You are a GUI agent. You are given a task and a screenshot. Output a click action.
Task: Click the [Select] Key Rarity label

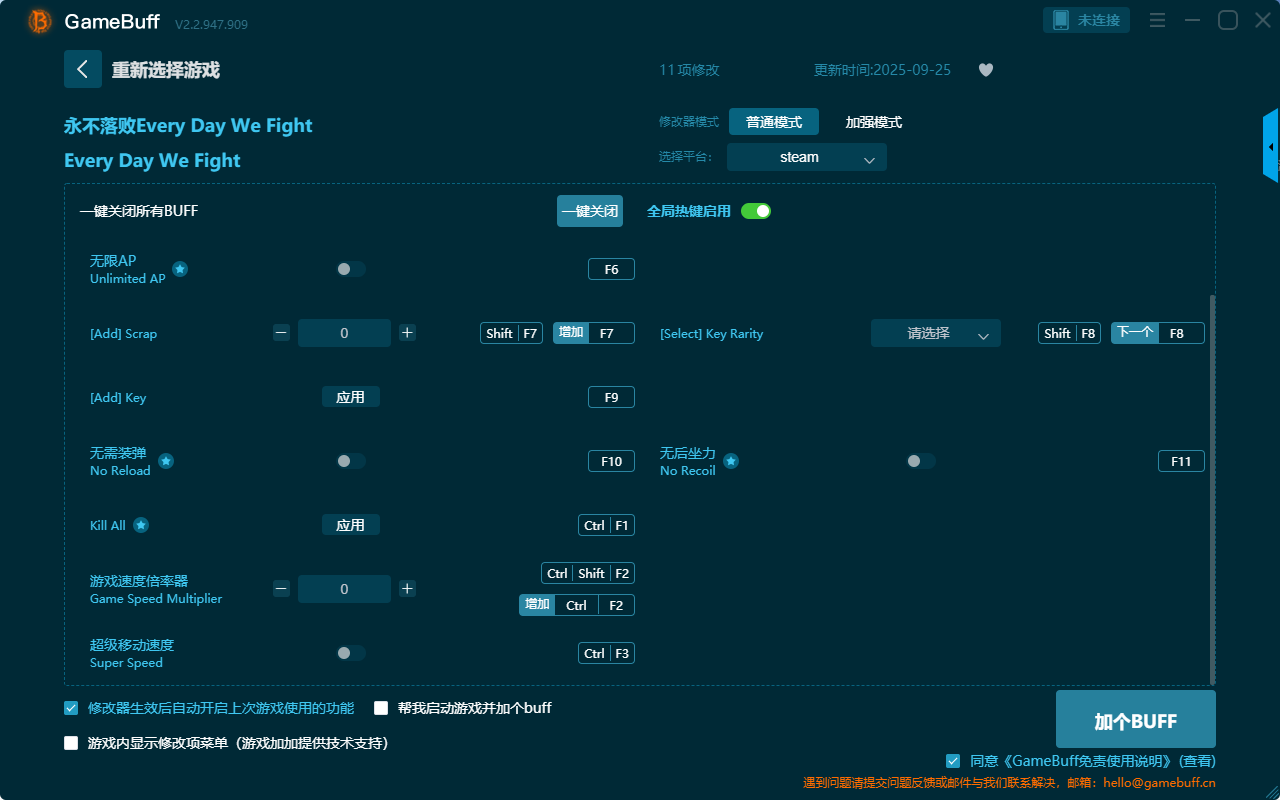click(x=711, y=333)
